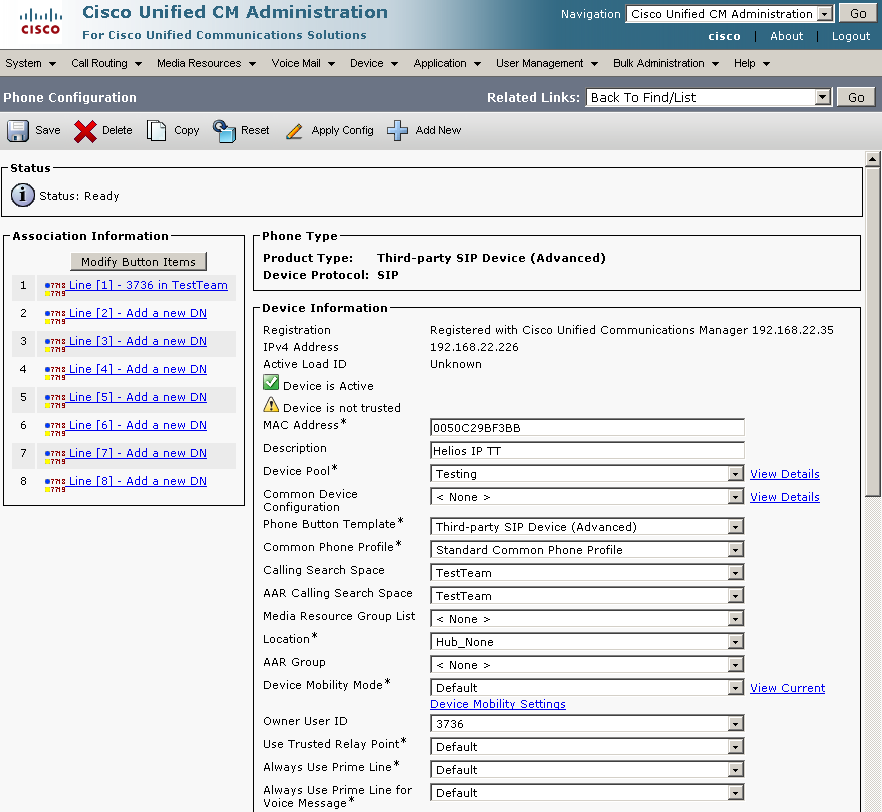Open the Device Pool dropdown
The height and width of the screenshot is (812, 882).
pyautogui.click(x=736, y=474)
